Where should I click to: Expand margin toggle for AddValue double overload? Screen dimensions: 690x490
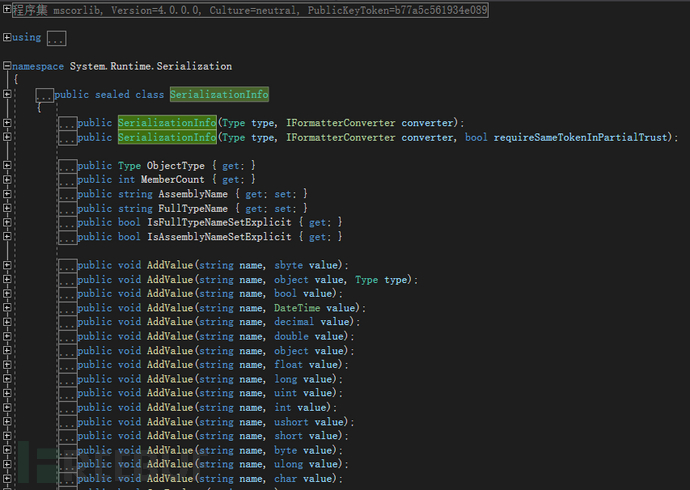pyautogui.click(x=7, y=336)
